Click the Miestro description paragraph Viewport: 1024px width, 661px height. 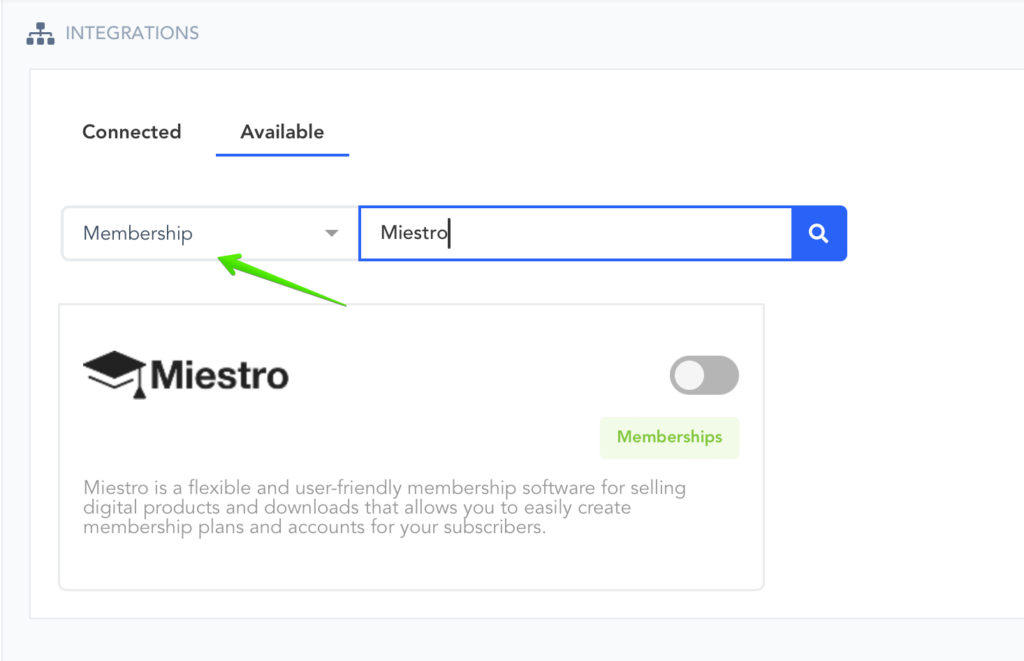(383, 507)
